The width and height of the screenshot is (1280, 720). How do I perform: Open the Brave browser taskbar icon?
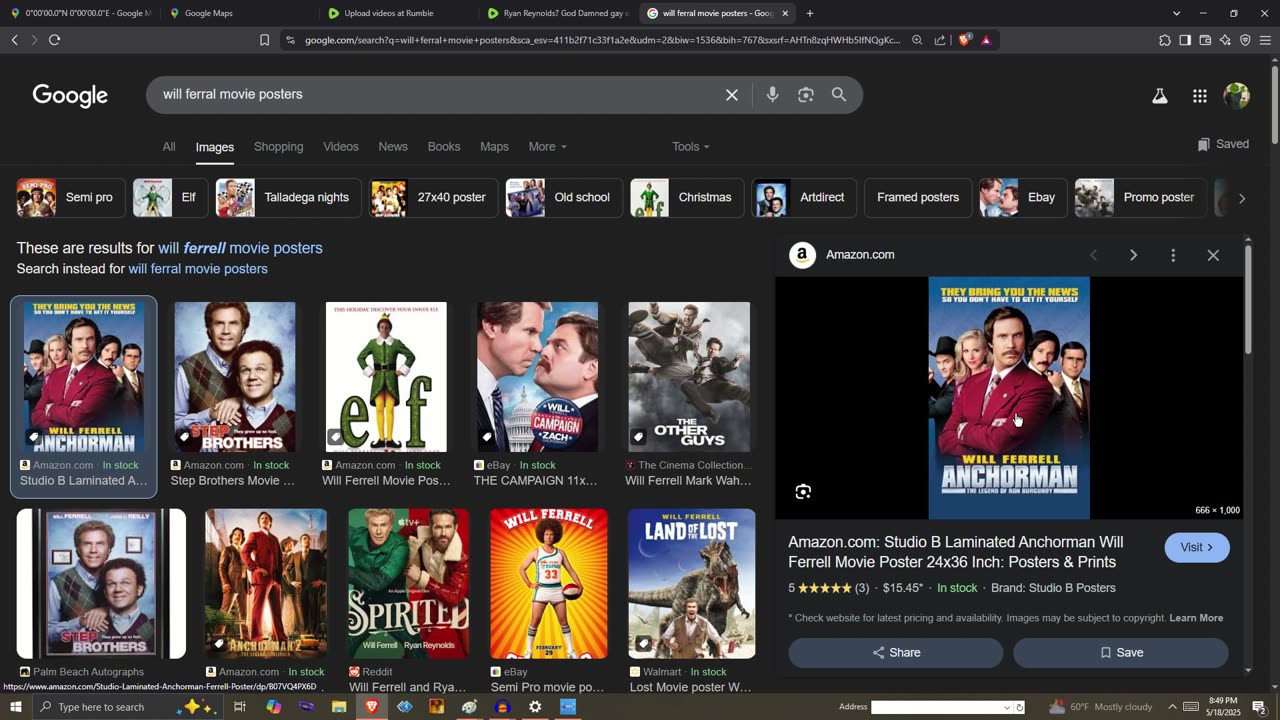372,707
